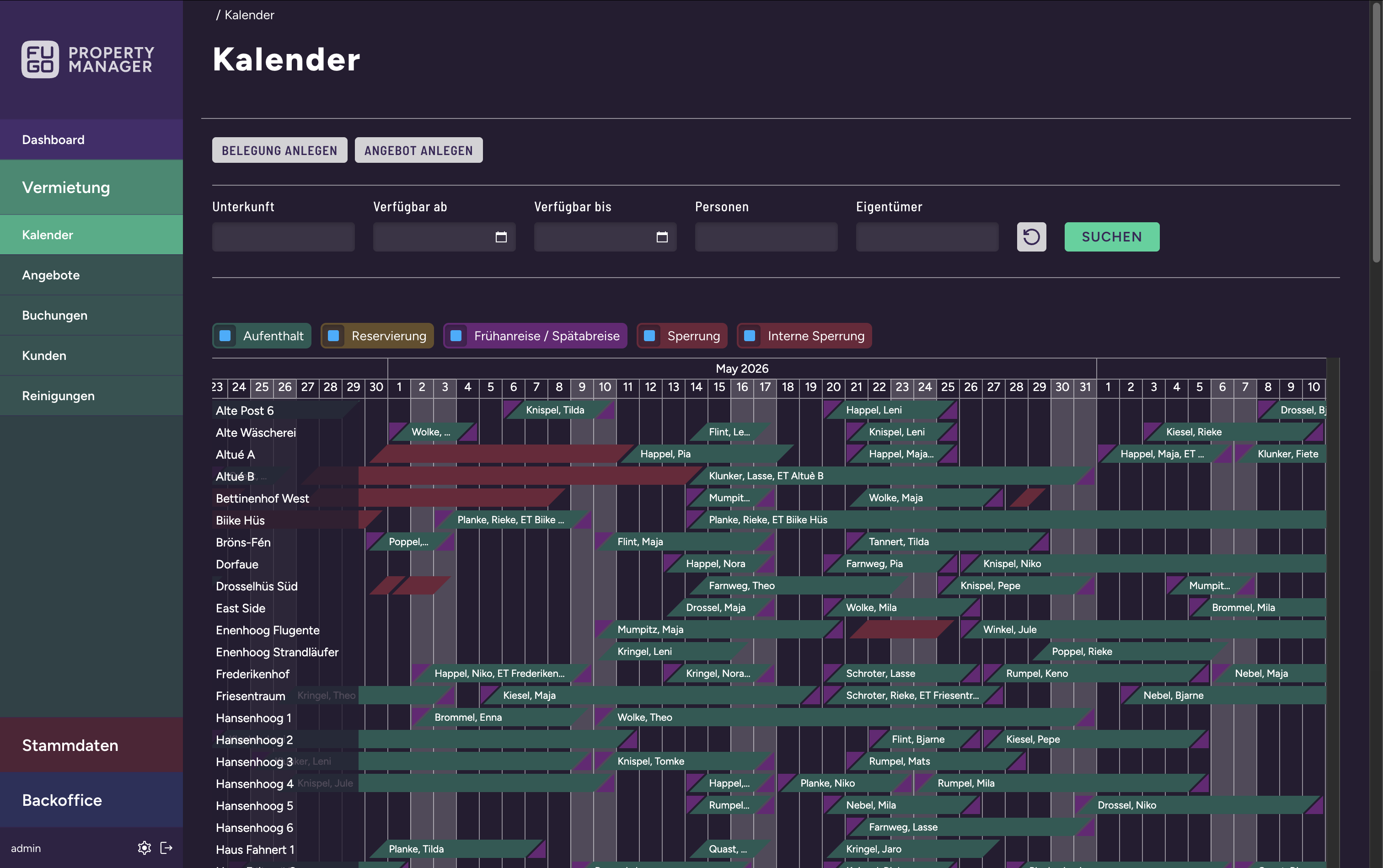Expand the Stammdaten sidebar section
Screen dimensions: 1383x868
pyautogui.click(x=91, y=745)
